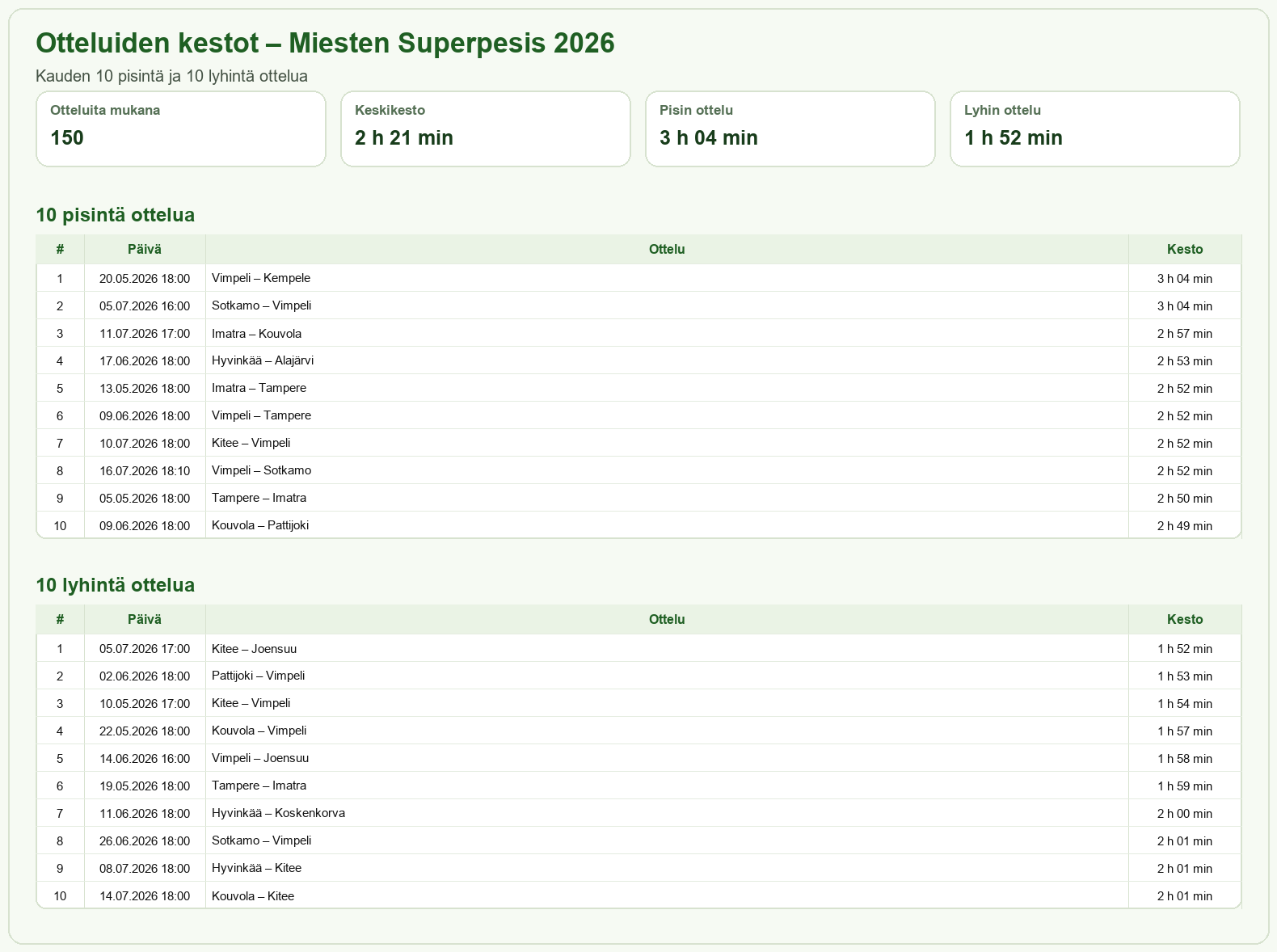Click the 14.07.2026 18:00 date cell
This screenshot has width=1277, height=952.
click(x=145, y=895)
